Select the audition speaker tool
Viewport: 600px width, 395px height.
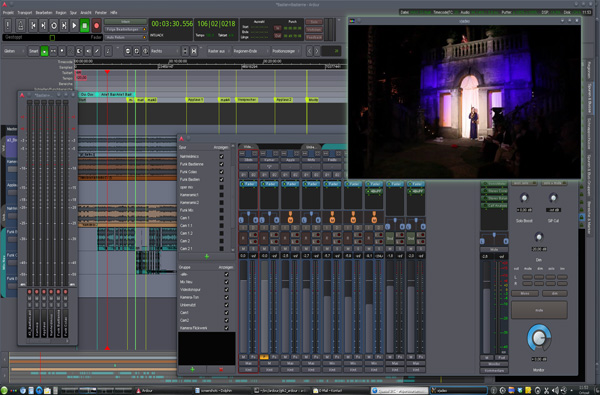(x=88, y=51)
